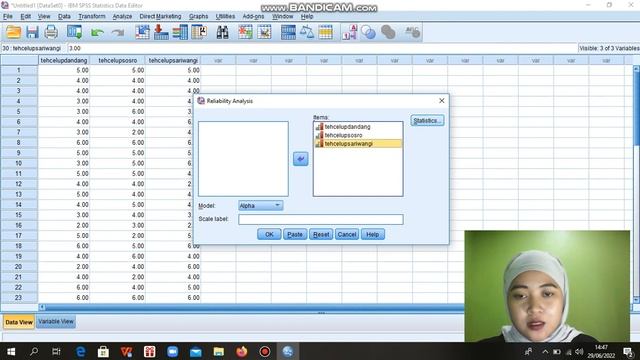The height and width of the screenshot is (360, 640).
Task: Open Firefox from taskbar
Action: (x=242, y=351)
